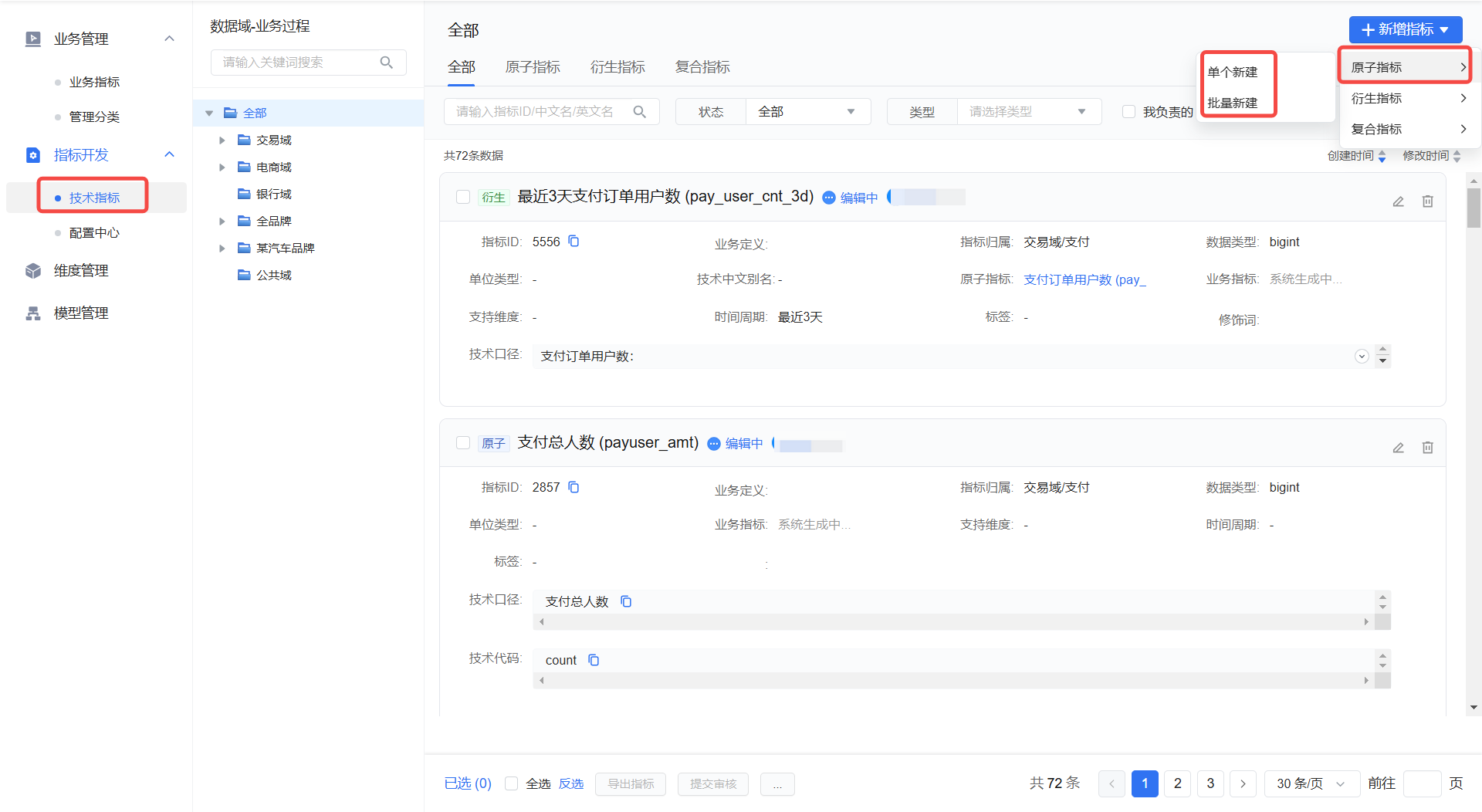Switch to the 衍生指标 tab
The height and width of the screenshot is (812, 1482).
(x=617, y=67)
